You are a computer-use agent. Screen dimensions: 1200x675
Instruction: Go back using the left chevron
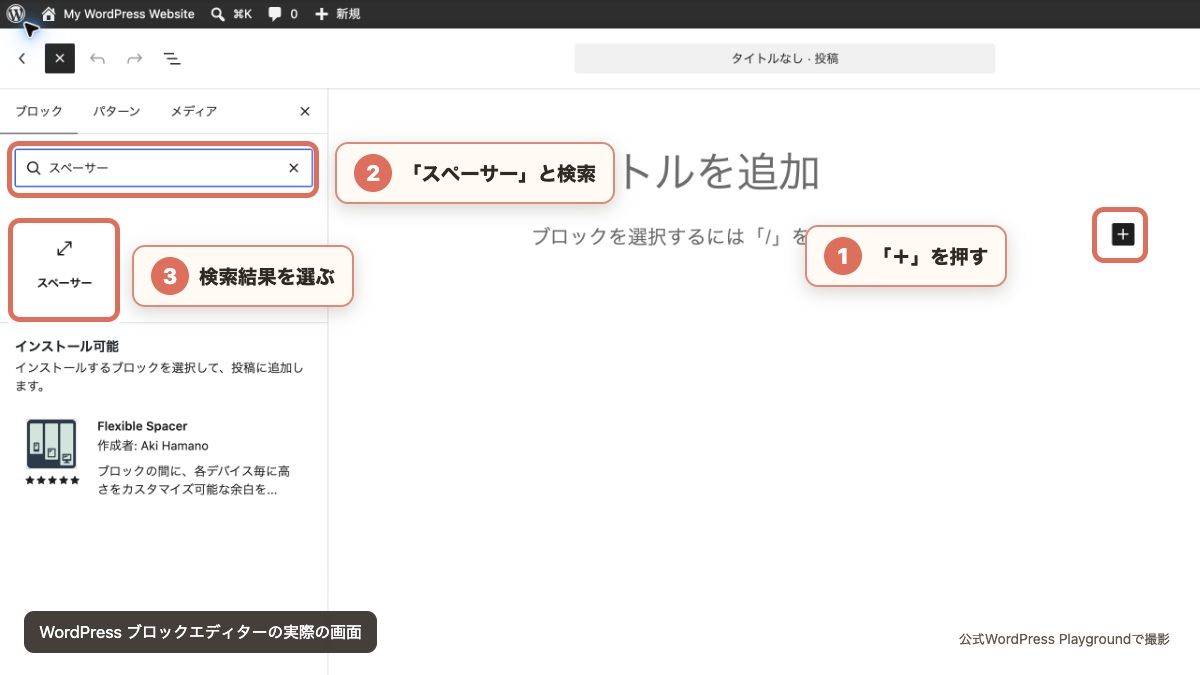pyautogui.click(x=22, y=59)
